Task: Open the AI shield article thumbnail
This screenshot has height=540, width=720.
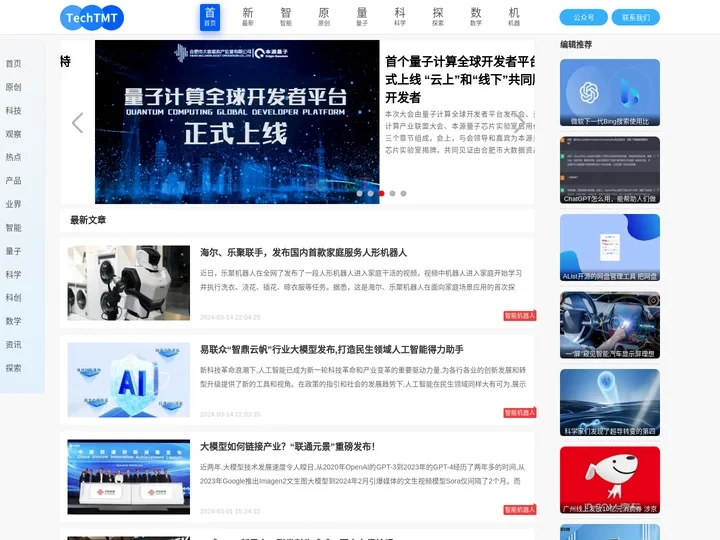Action: (129, 380)
